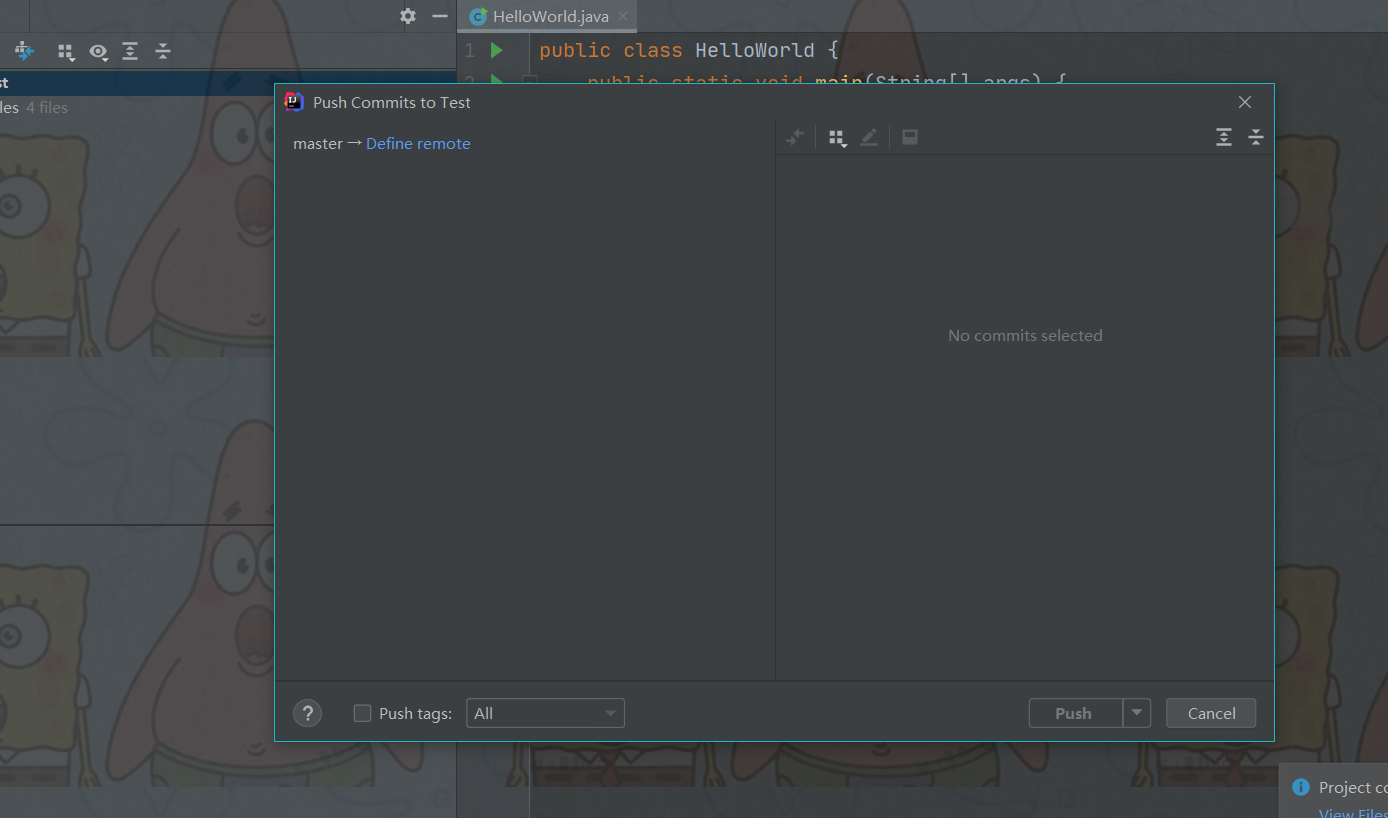
Task: Click the Define remote link
Action: (418, 144)
